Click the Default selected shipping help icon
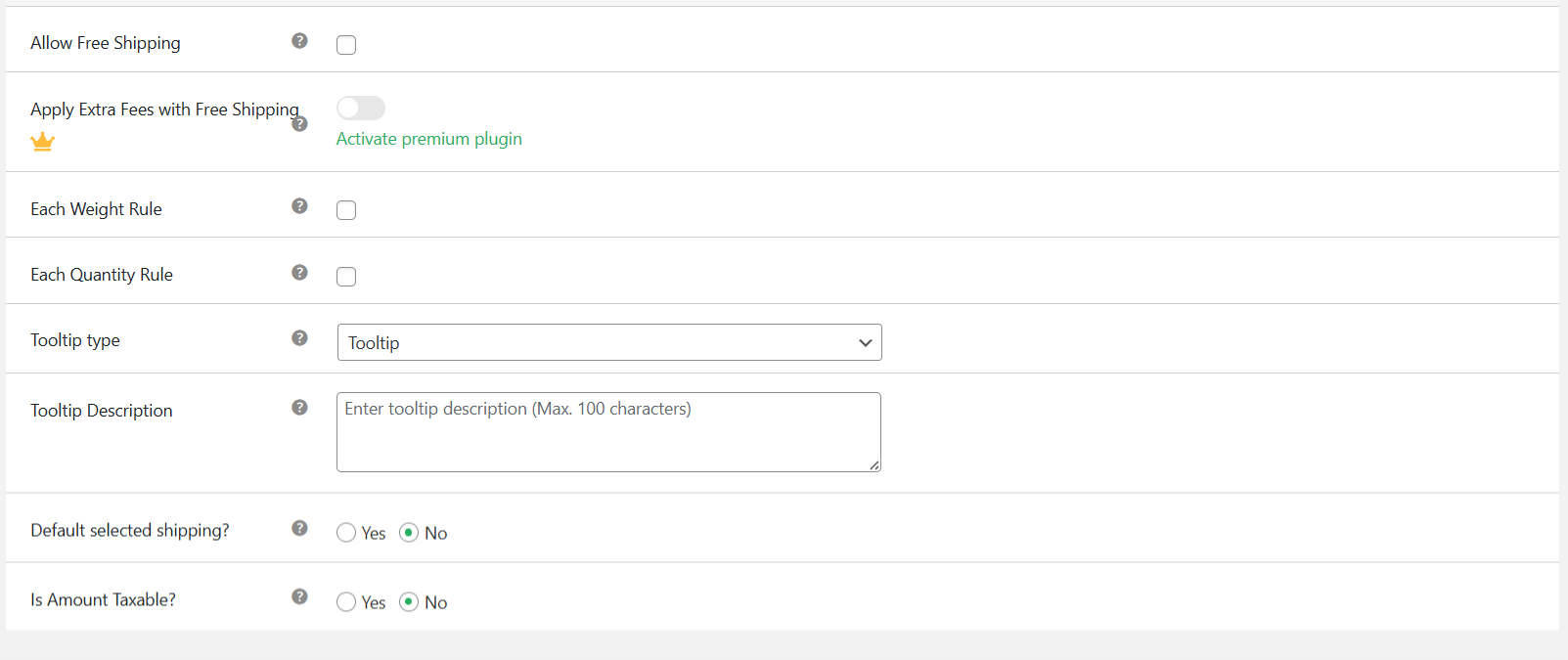Viewport: 1568px width, 660px height. pyautogui.click(x=299, y=527)
